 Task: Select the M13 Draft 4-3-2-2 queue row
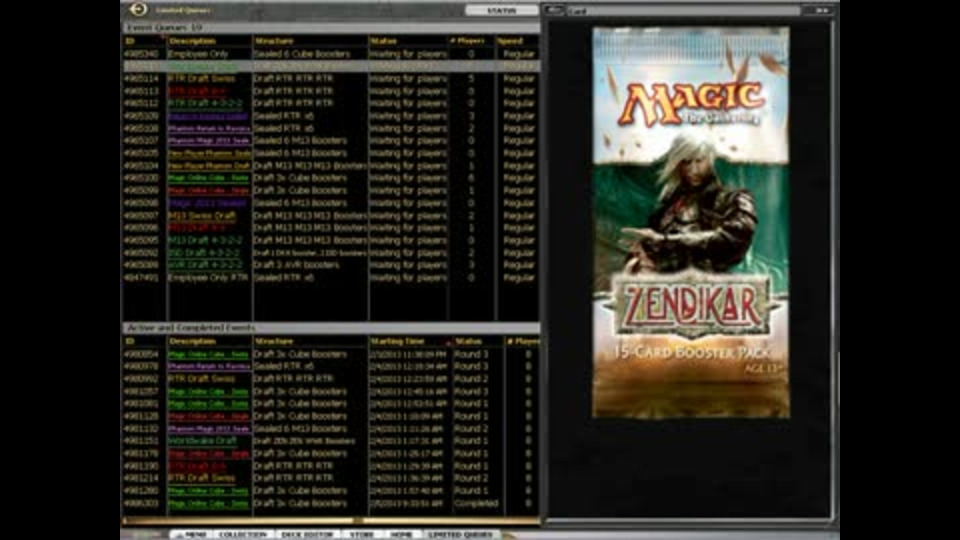click(x=331, y=241)
